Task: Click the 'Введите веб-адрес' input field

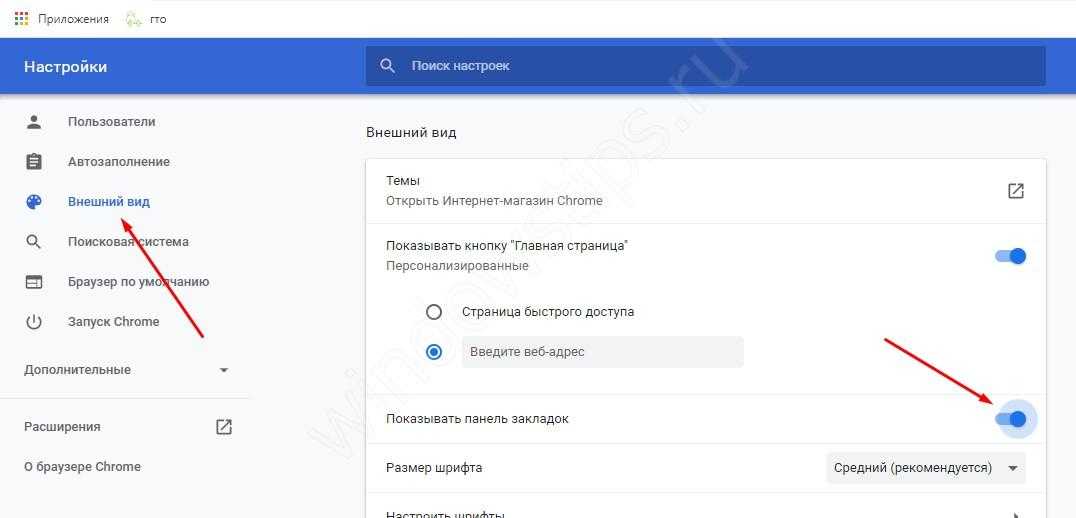Action: pyautogui.click(x=602, y=352)
